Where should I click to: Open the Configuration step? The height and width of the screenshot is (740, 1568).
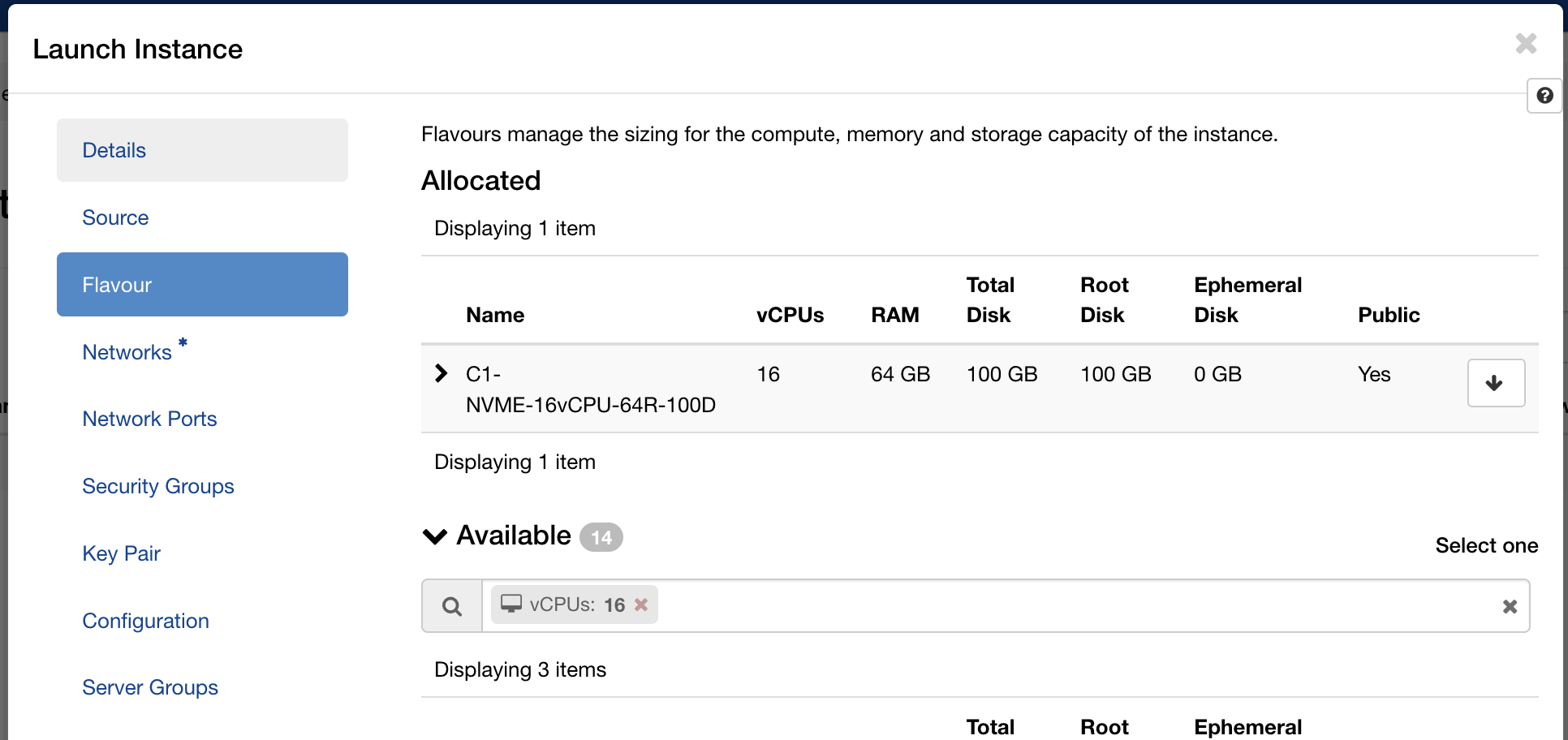point(202,621)
